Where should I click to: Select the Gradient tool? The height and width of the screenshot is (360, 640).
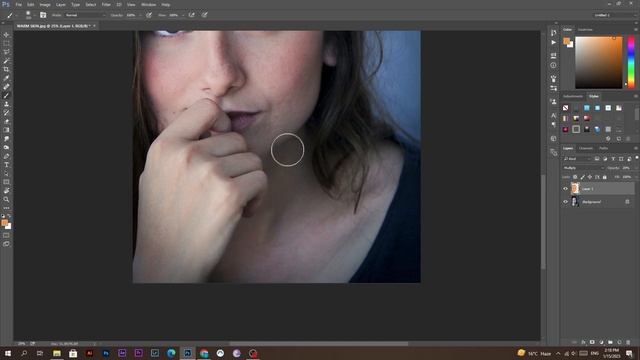[x=6, y=130]
